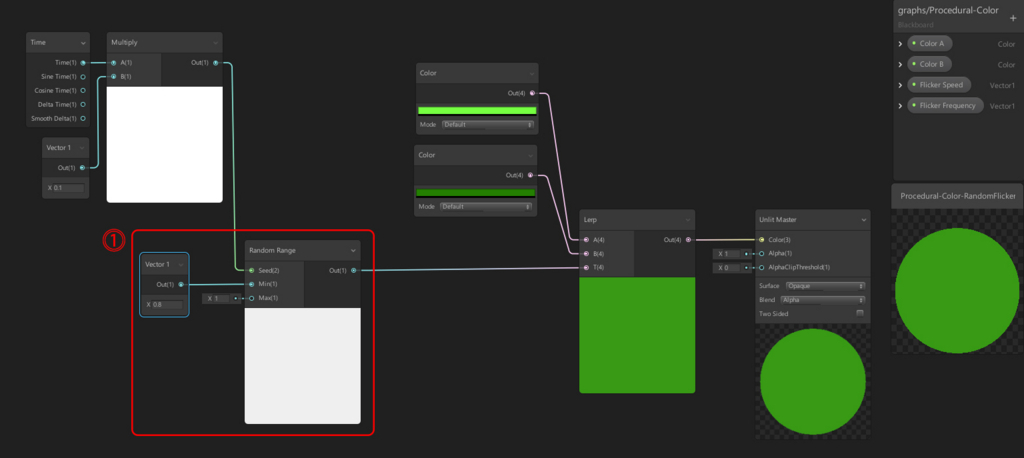Click the Out(1) port on Multiply node
Image resolution: width=1024 pixels, height=458 pixels.
tap(216, 63)
